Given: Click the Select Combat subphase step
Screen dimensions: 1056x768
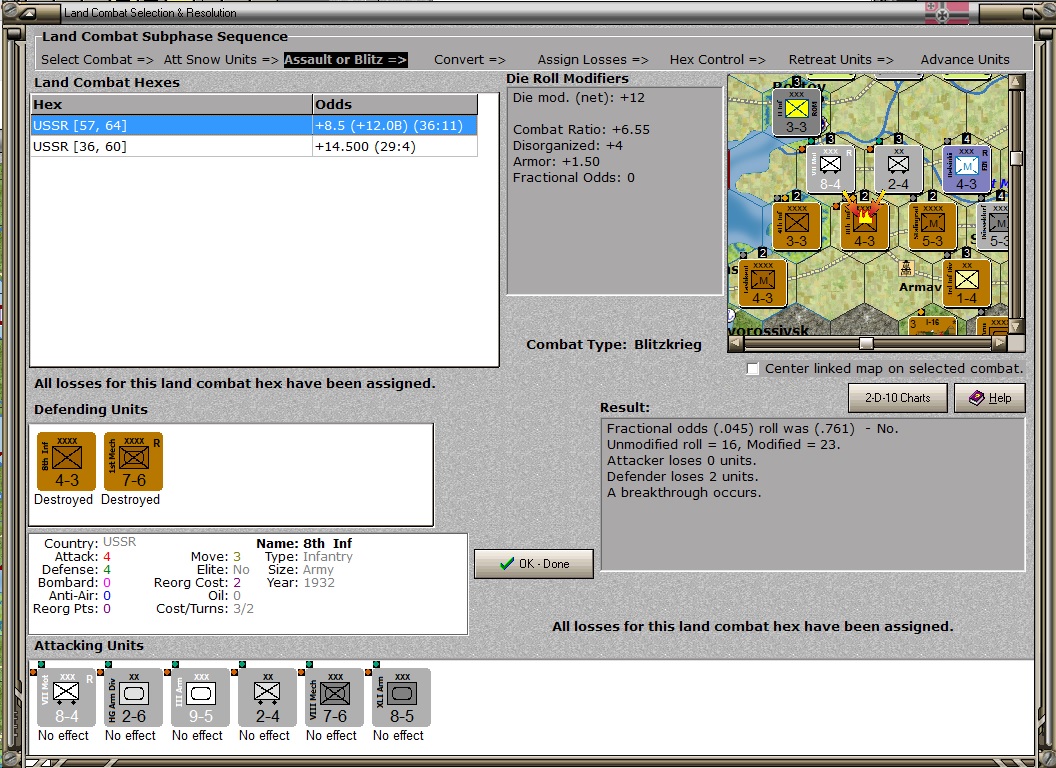Looking at the screenshot, I should [x=98, y=59].
